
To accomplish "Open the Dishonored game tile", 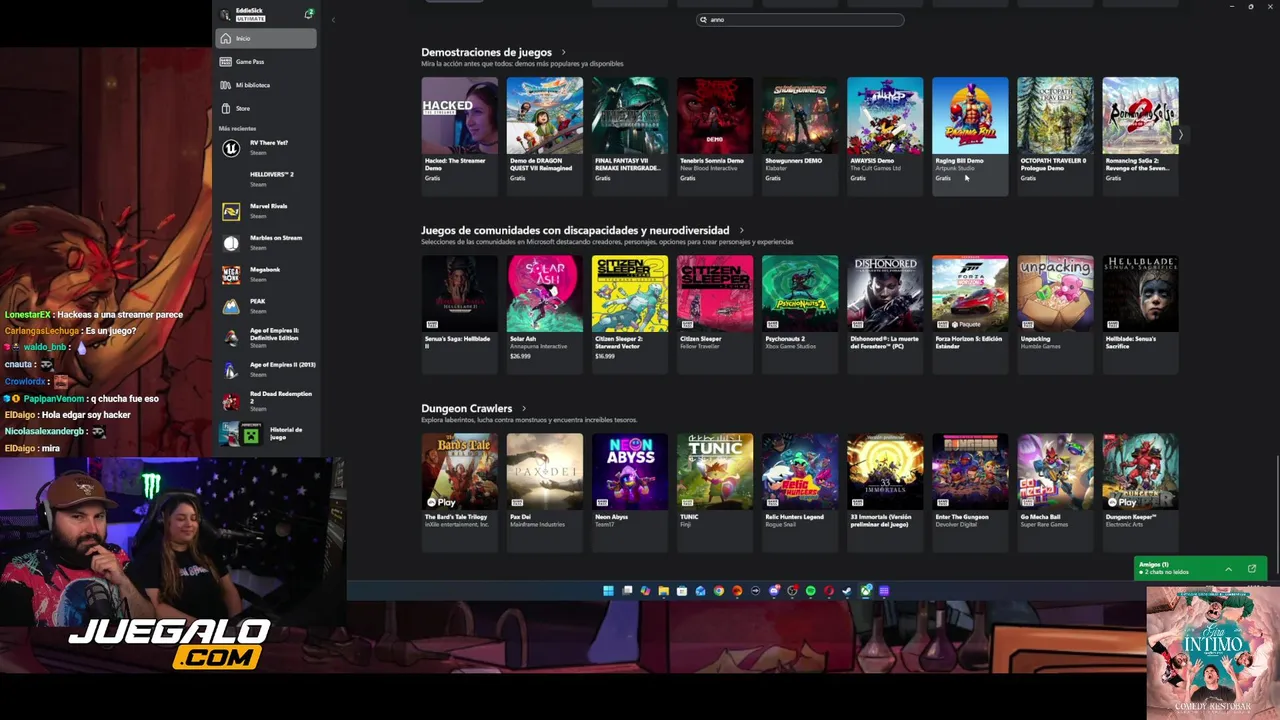I will click(x=885, y=313).
